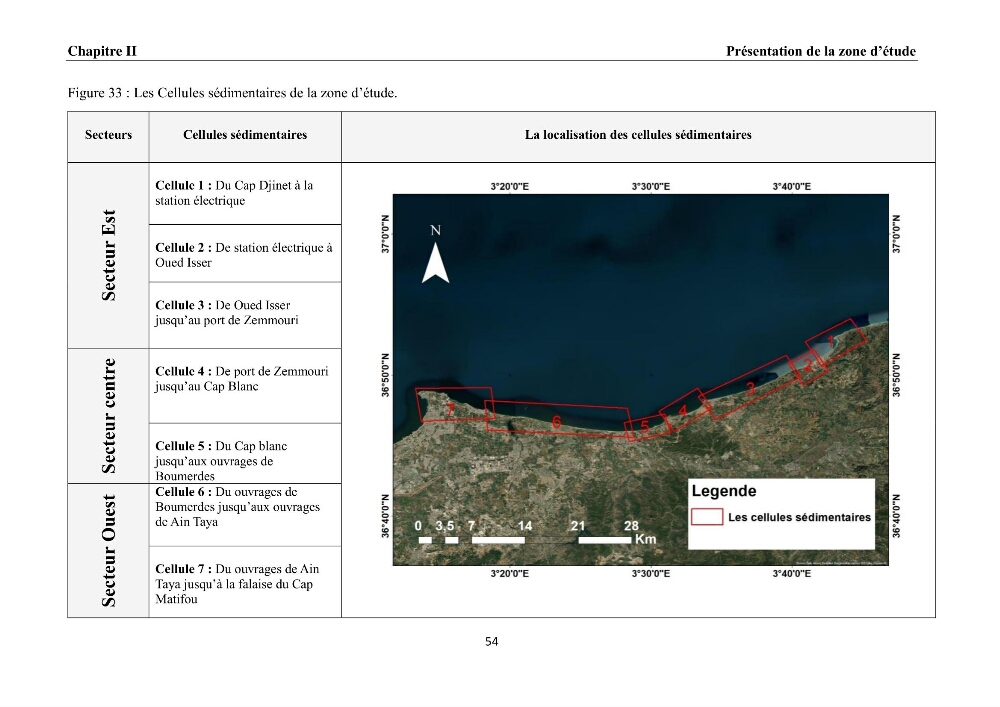Click the red cell 3 rectangle on map
The width and height of the screenshot is (1000, 707).
(751, 388)
